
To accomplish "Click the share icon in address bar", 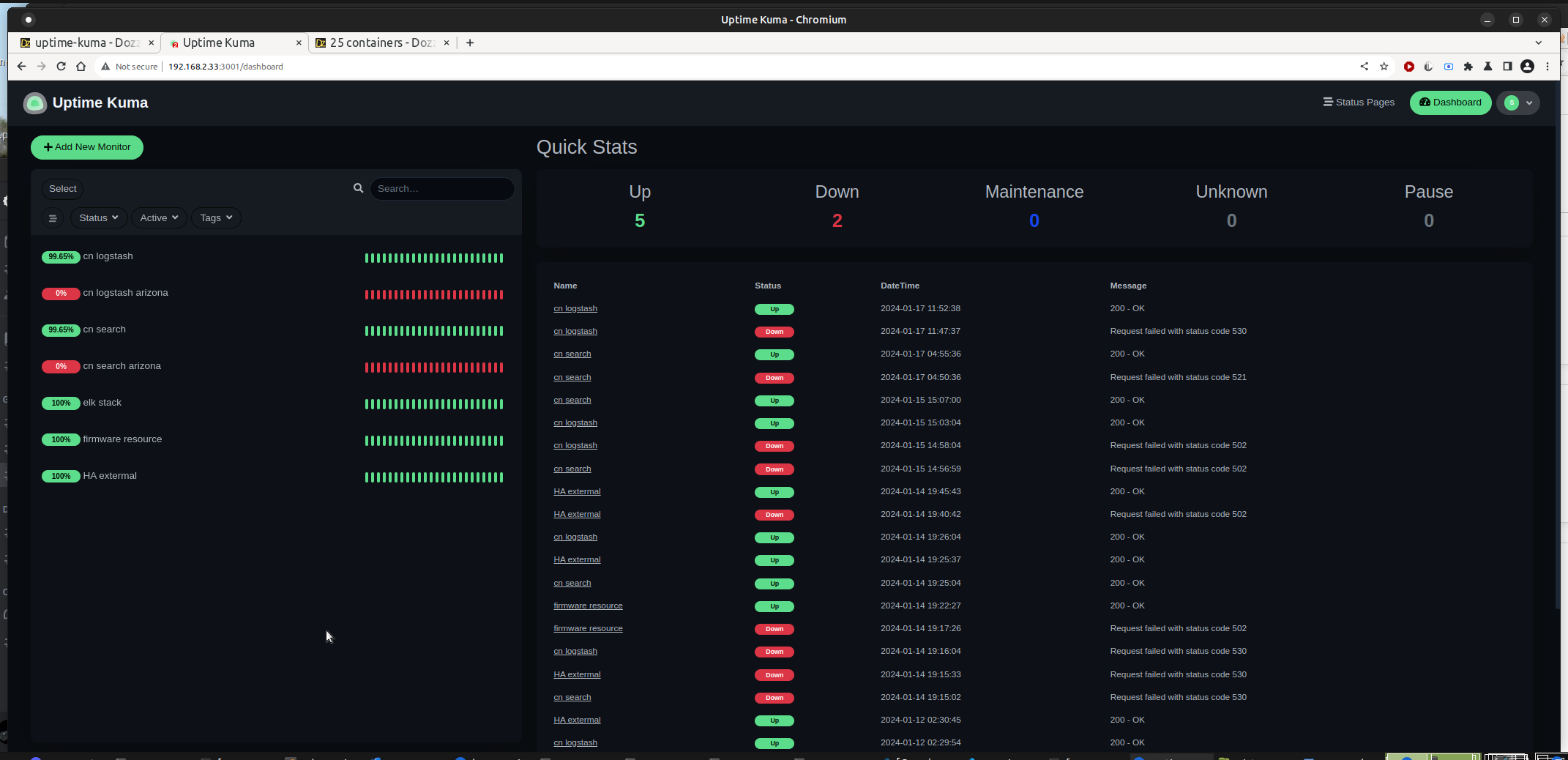I will point(1364,67).
